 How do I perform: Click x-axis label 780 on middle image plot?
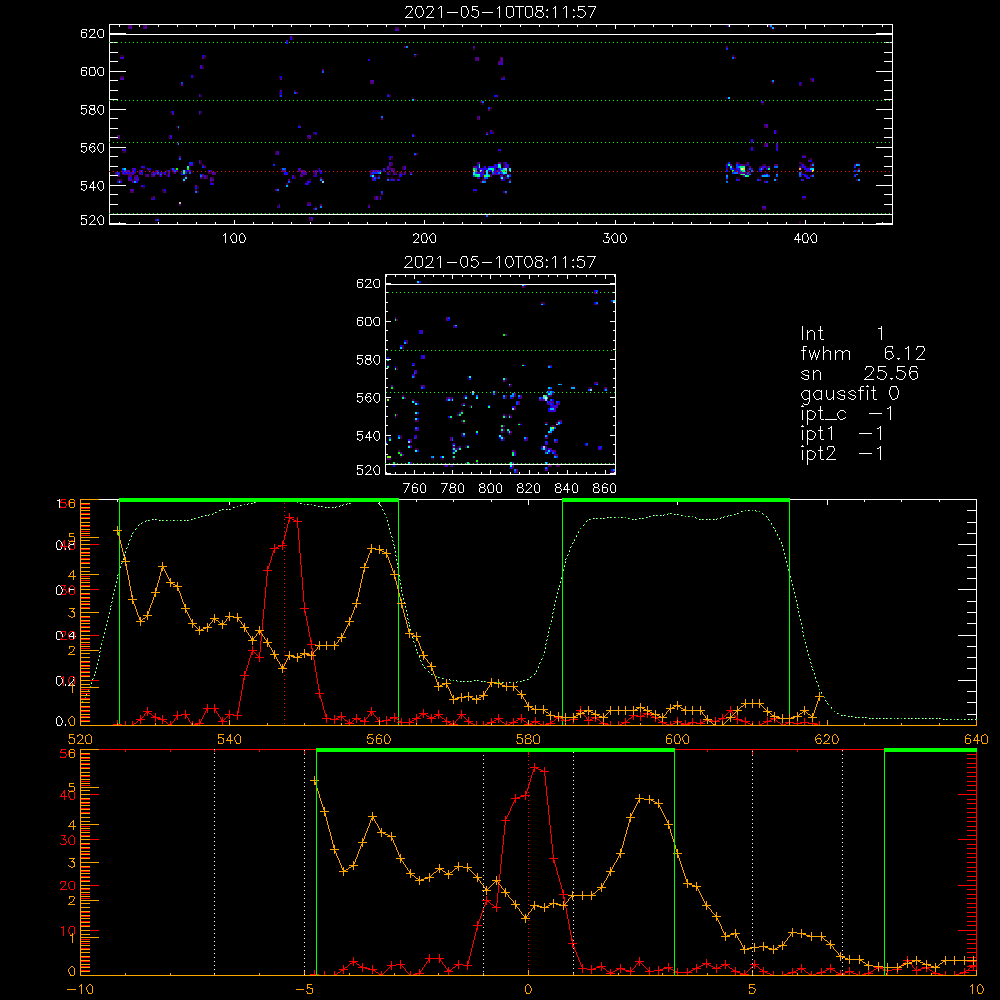click(453, 489)
